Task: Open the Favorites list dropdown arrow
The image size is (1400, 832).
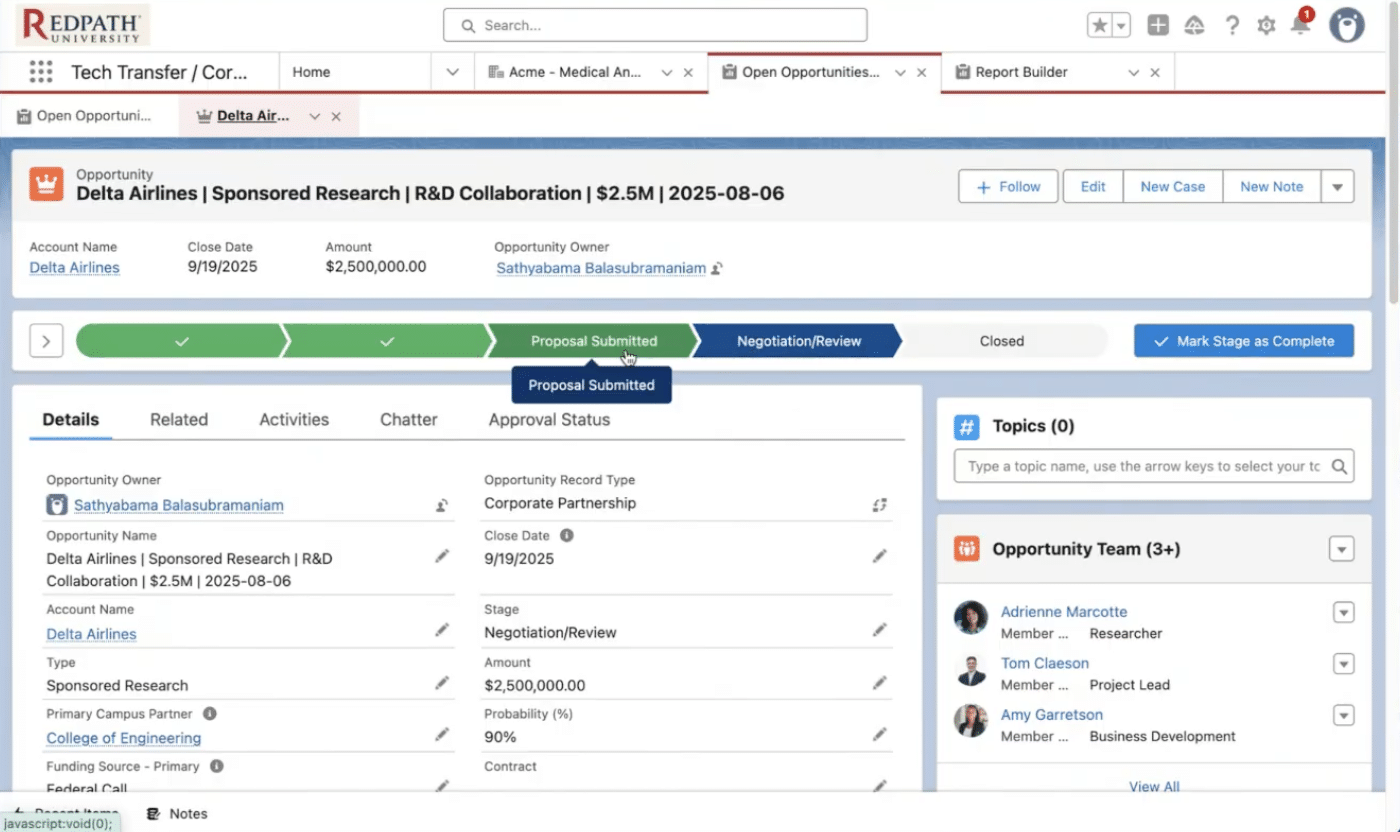Action: (1121, 26)
